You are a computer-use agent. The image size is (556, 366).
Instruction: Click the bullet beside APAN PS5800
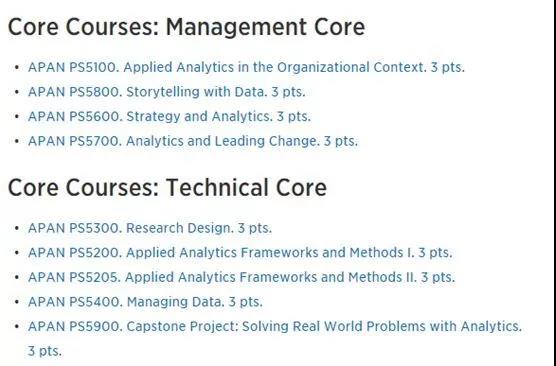point(17,92)
